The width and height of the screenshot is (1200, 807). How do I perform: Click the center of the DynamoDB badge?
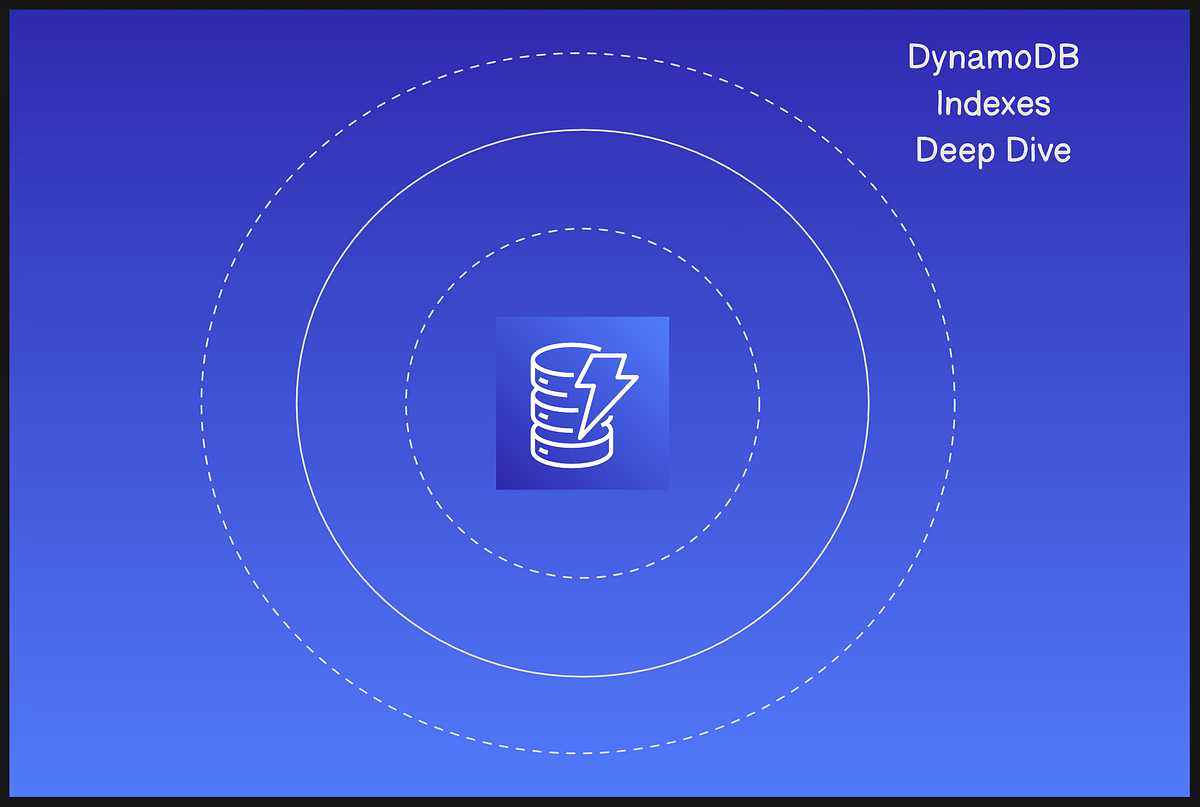coord(581,402)
